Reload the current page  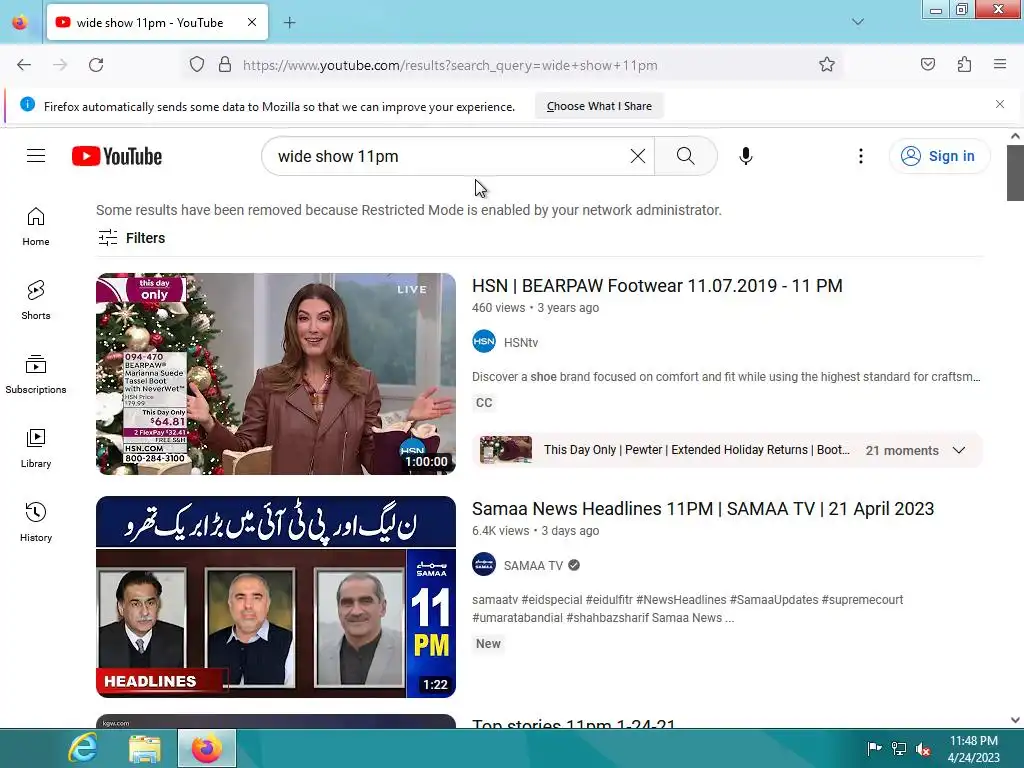(96, 65)
